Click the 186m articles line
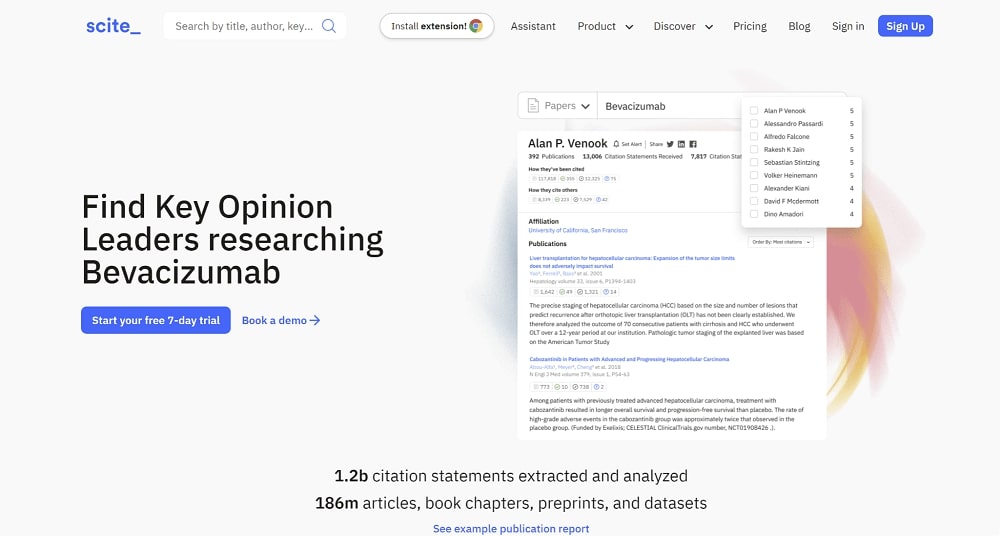Viewport: 1000px width, 536px height. click(511, 503)
